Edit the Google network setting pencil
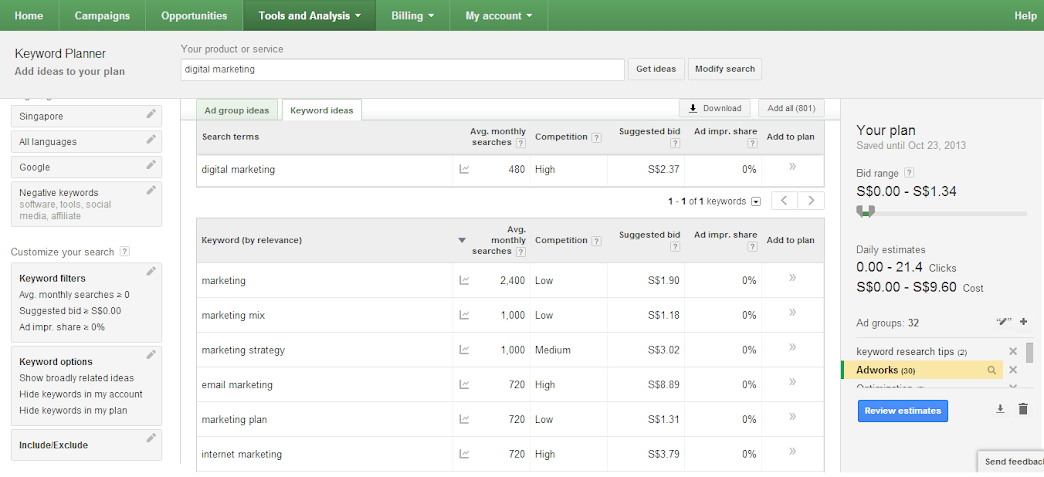 coord(151,165)
